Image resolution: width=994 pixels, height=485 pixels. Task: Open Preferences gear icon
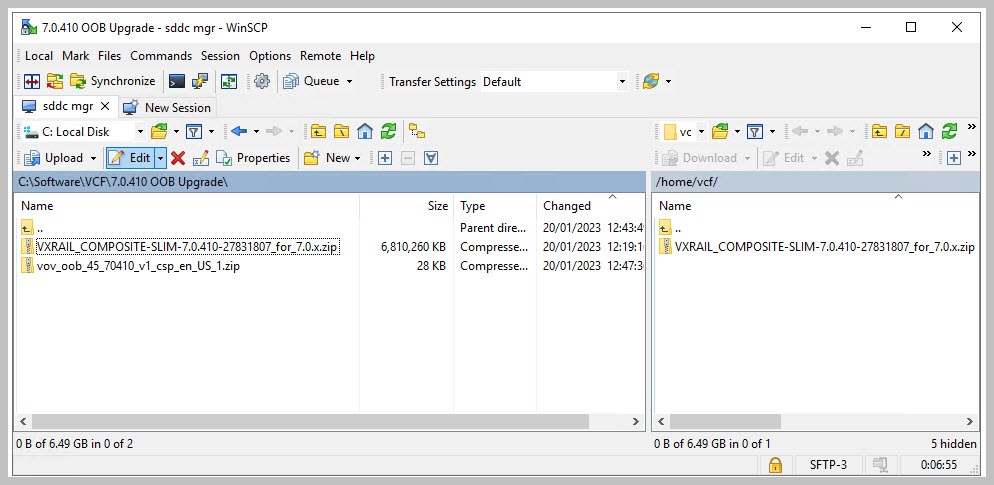click(x=262, y=81)
